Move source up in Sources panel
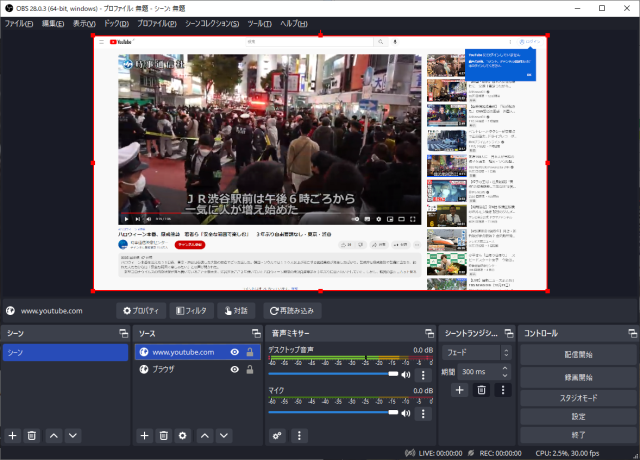The image size is (640, 460). 204,436
